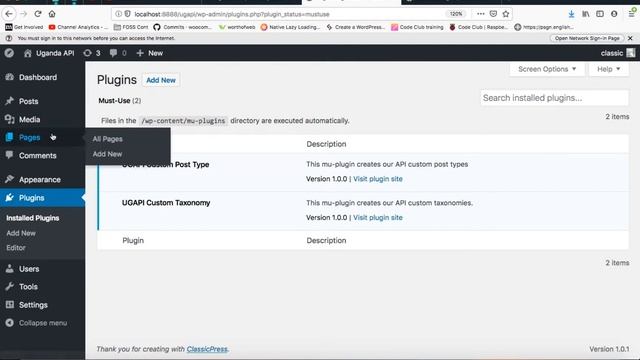
Task: Expand the Help dropdown tab
Action: pyautogui.click(x=608, y=69)
